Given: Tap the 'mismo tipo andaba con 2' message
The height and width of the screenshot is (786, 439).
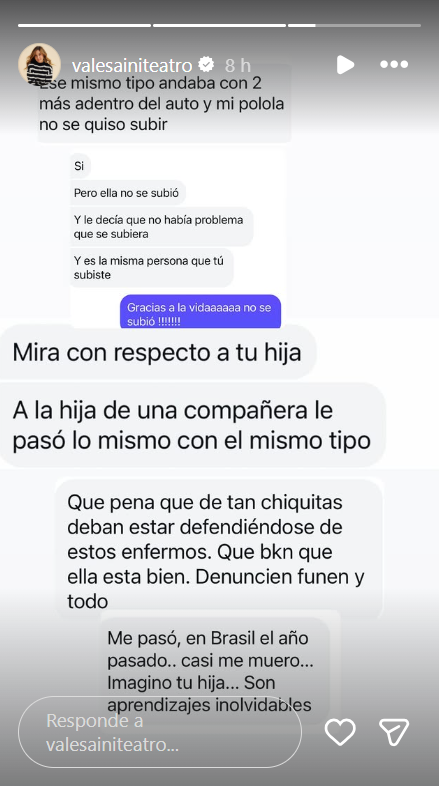Looking at the screenshot, I should coord(164,104).
